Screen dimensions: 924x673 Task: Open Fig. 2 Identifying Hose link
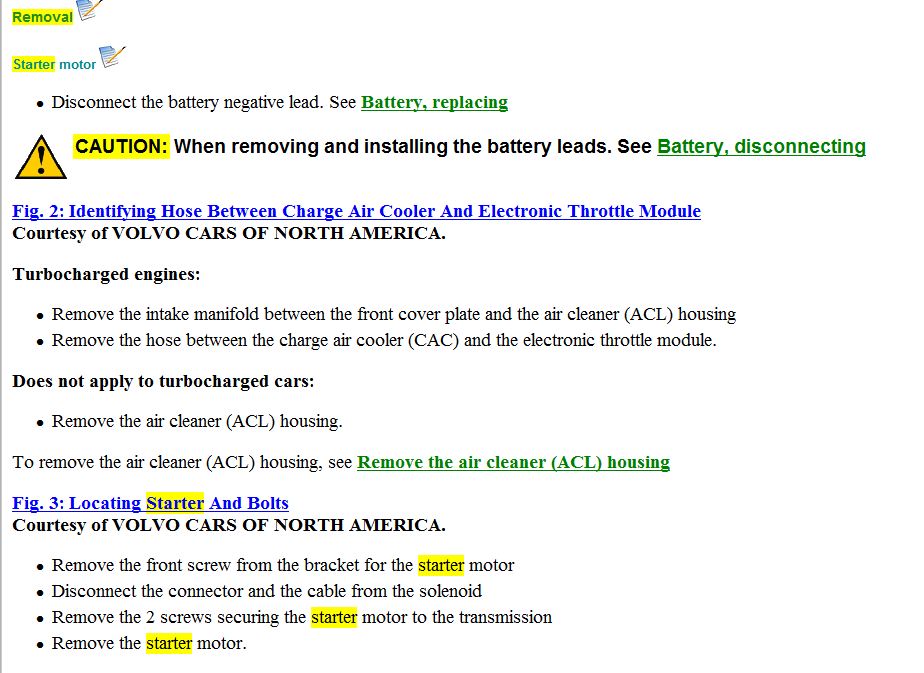coord(357,211)
